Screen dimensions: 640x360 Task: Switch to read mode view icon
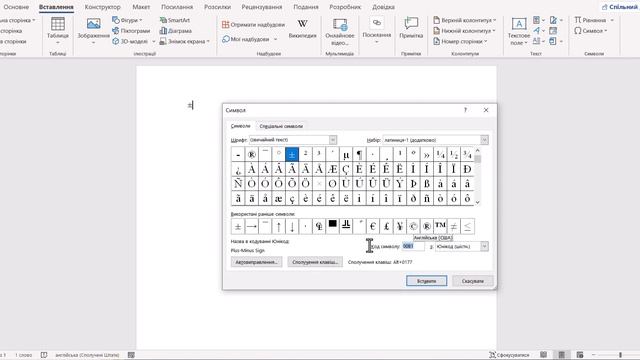[544, 355]
